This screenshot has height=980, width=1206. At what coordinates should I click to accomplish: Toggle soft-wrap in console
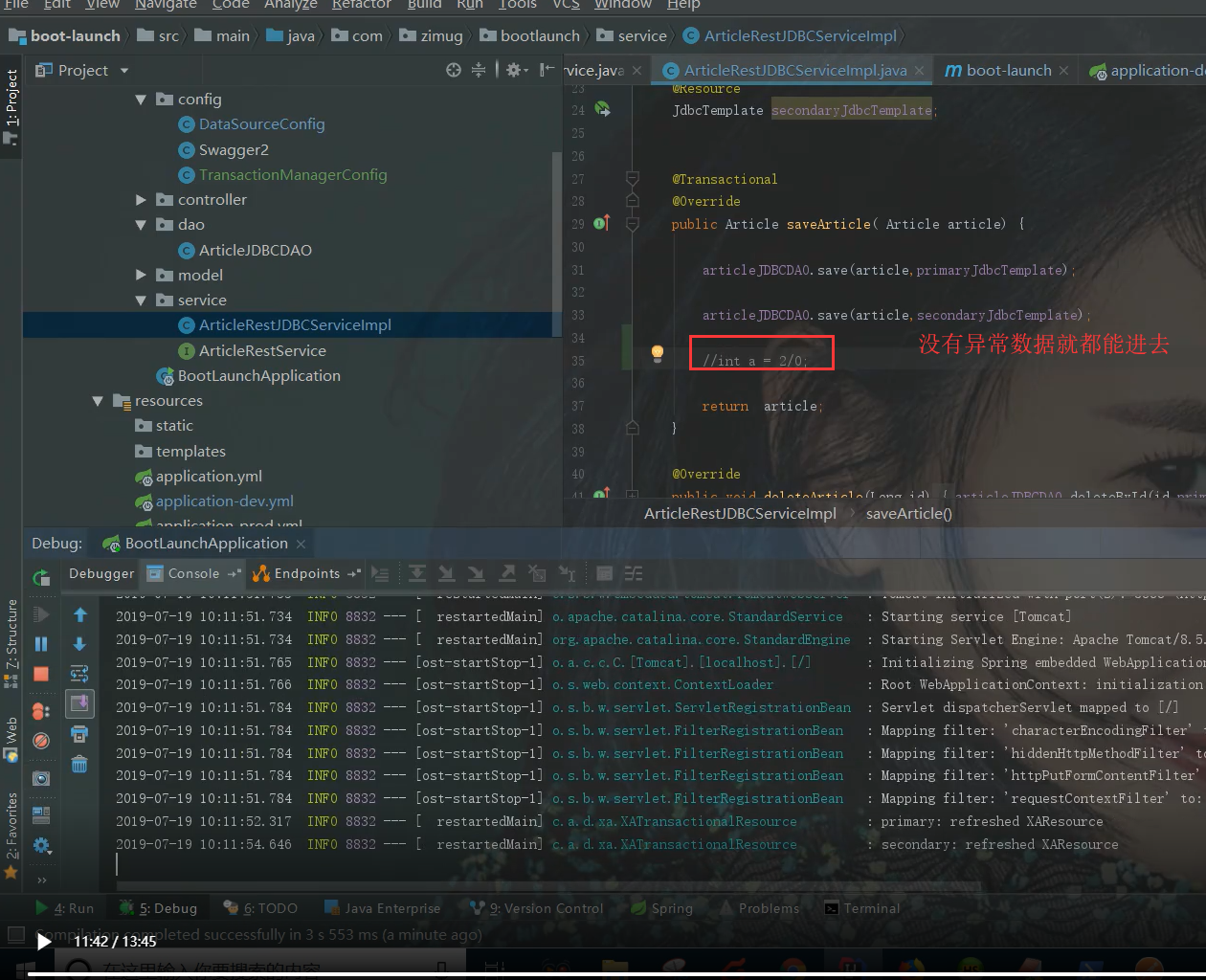(x=79, y=674)
